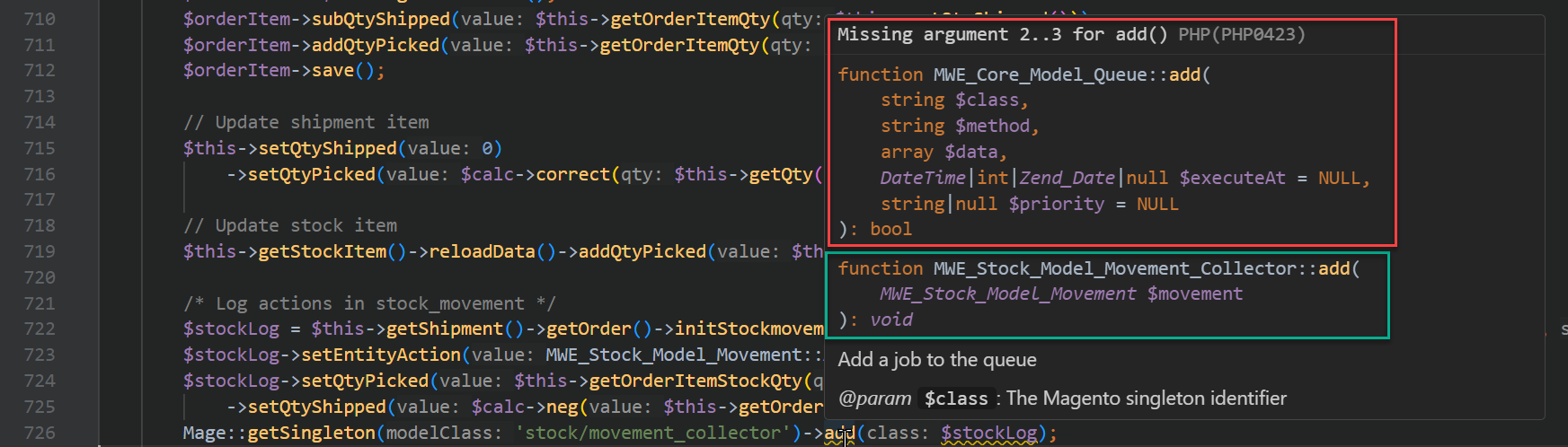Click setQtyShipped on line 715
The width and height of the screenshot is (1568, 447).
(x=327, y=148)
